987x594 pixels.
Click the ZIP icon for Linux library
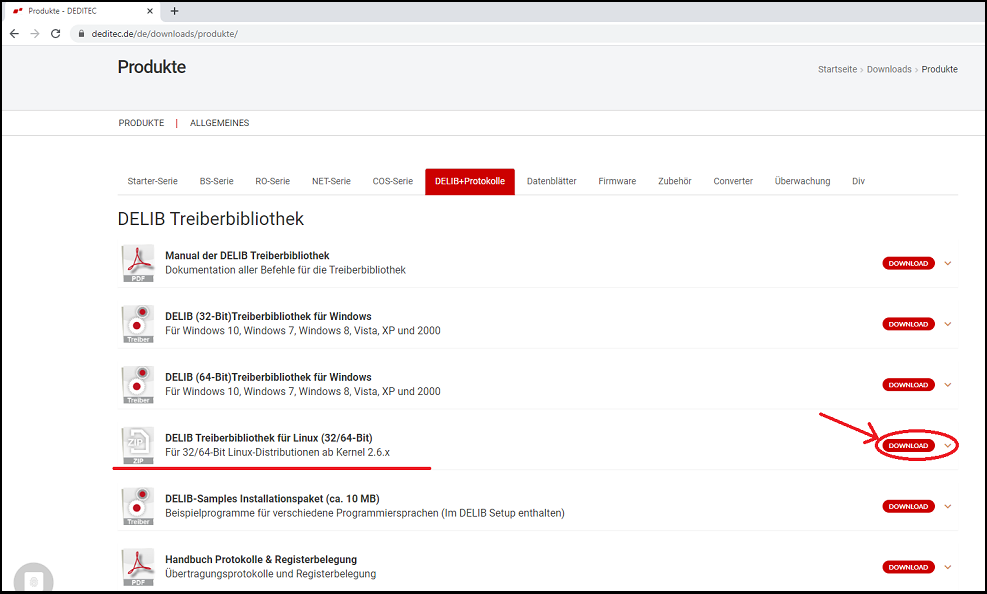[x=138, y=446]
